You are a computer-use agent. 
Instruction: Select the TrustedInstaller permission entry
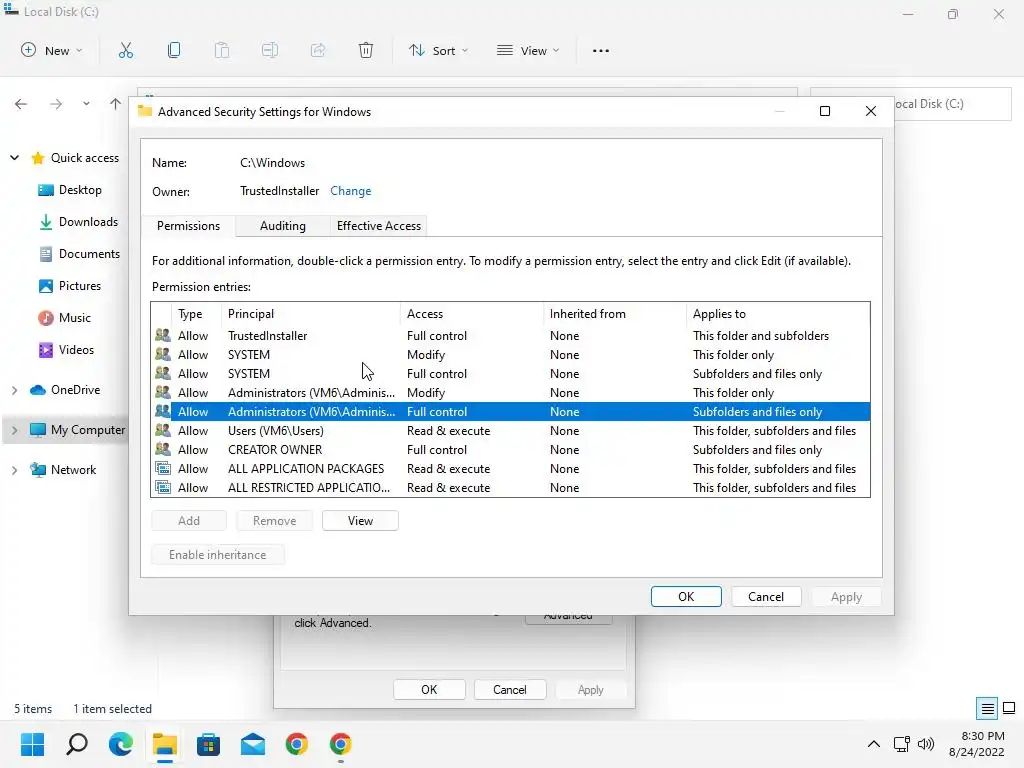pos(511,336)
